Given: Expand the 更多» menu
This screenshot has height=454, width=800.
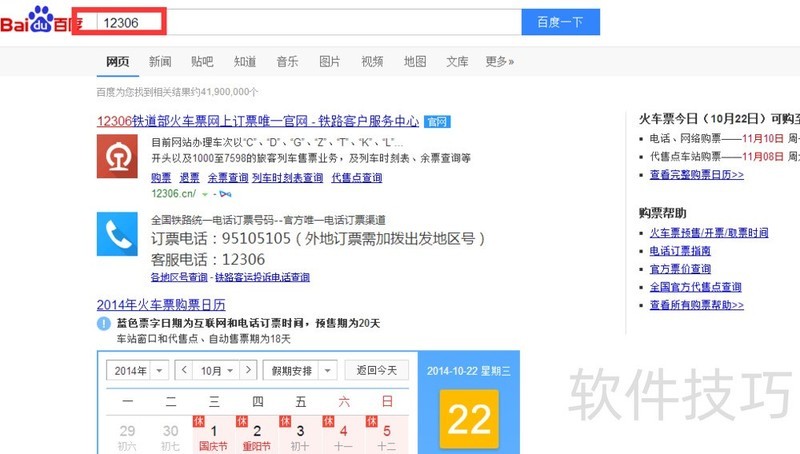Looking at the screenshot, I should pyautogui.click(x=499, y=62).
